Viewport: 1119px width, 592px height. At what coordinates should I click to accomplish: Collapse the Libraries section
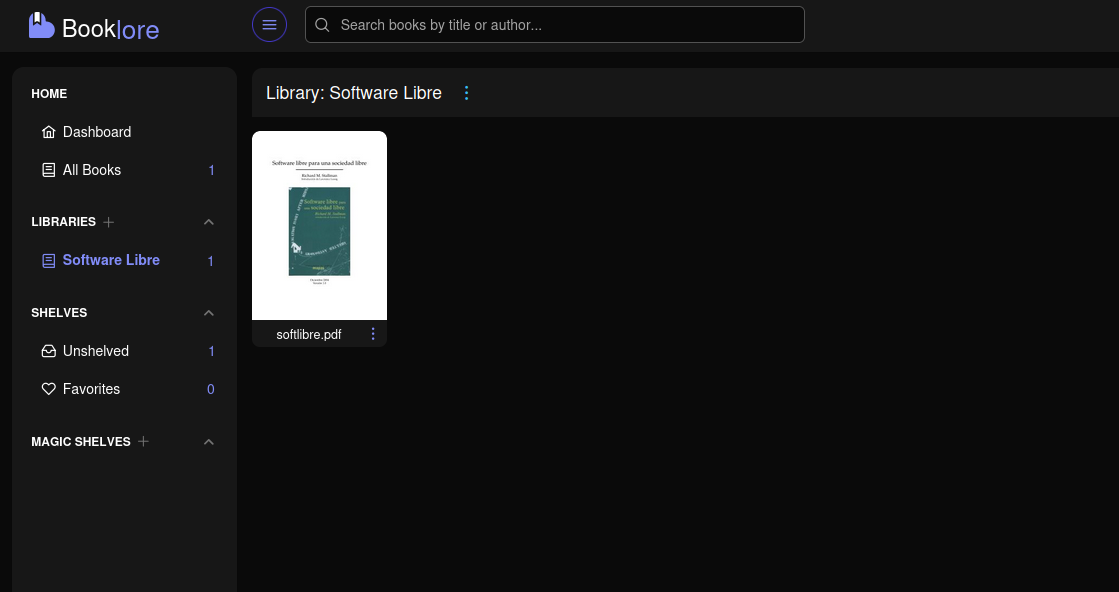pos(208,222)
